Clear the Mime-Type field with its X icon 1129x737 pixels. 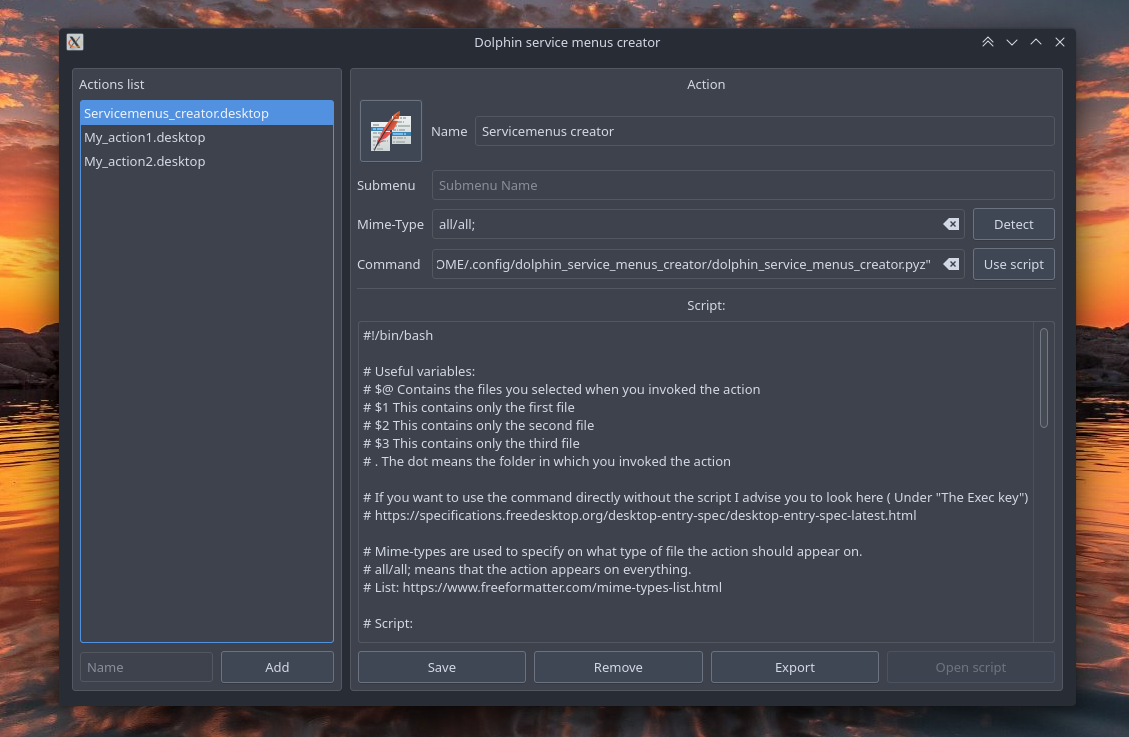tap(951, 225)
